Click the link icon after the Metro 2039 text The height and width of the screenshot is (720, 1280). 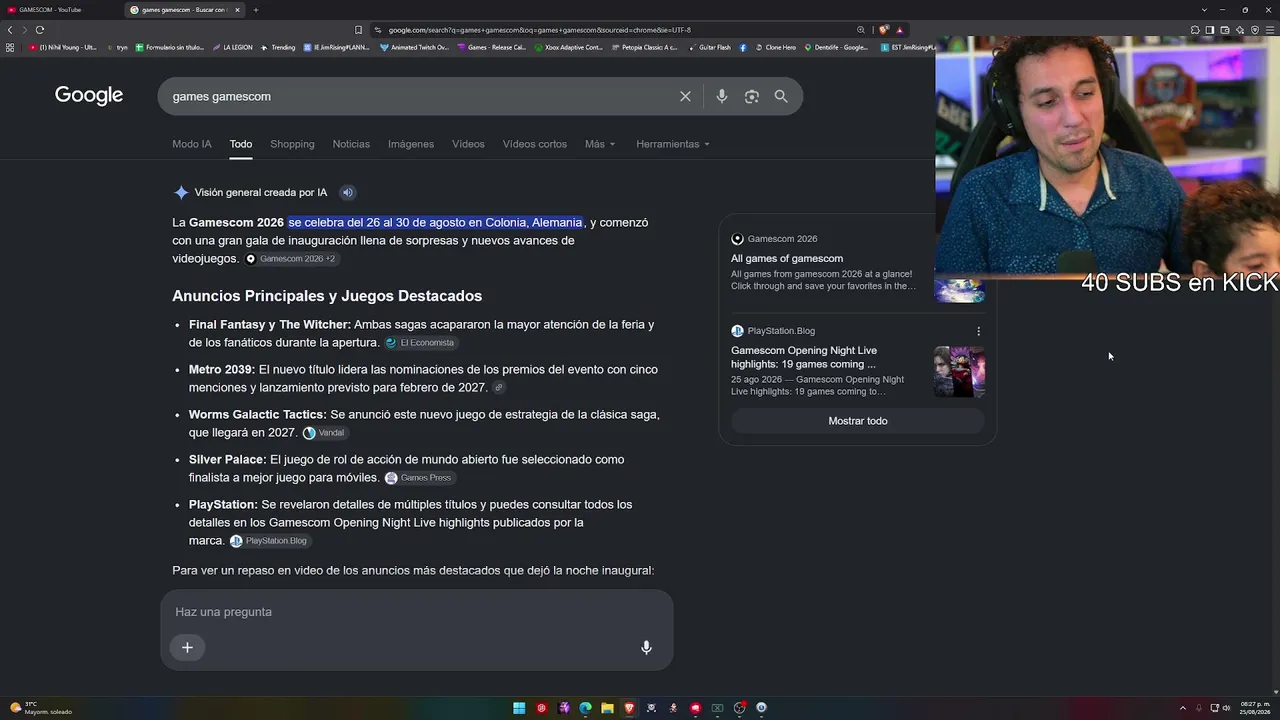499,388
